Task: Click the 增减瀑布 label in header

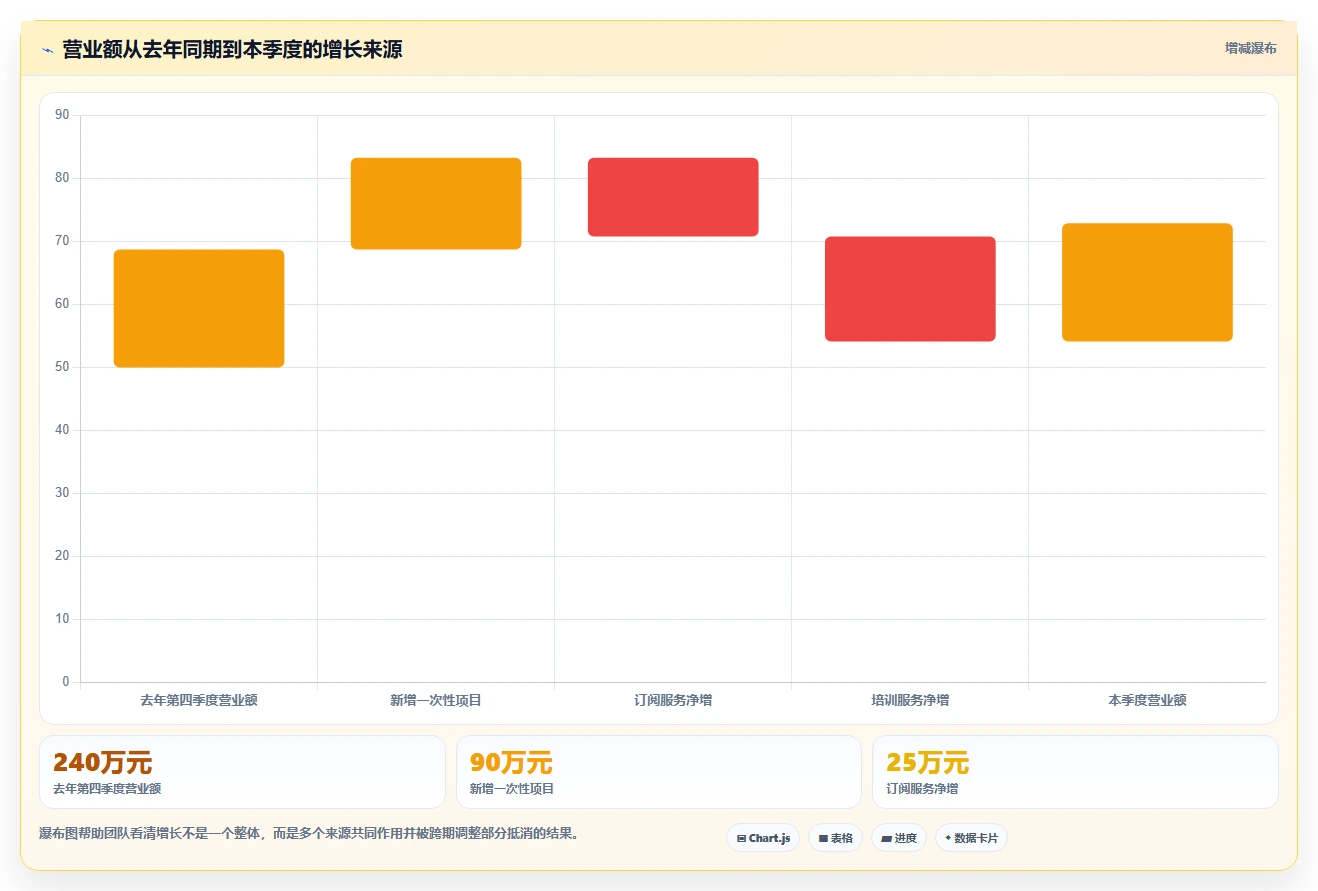Action: tap(1250, 48)
